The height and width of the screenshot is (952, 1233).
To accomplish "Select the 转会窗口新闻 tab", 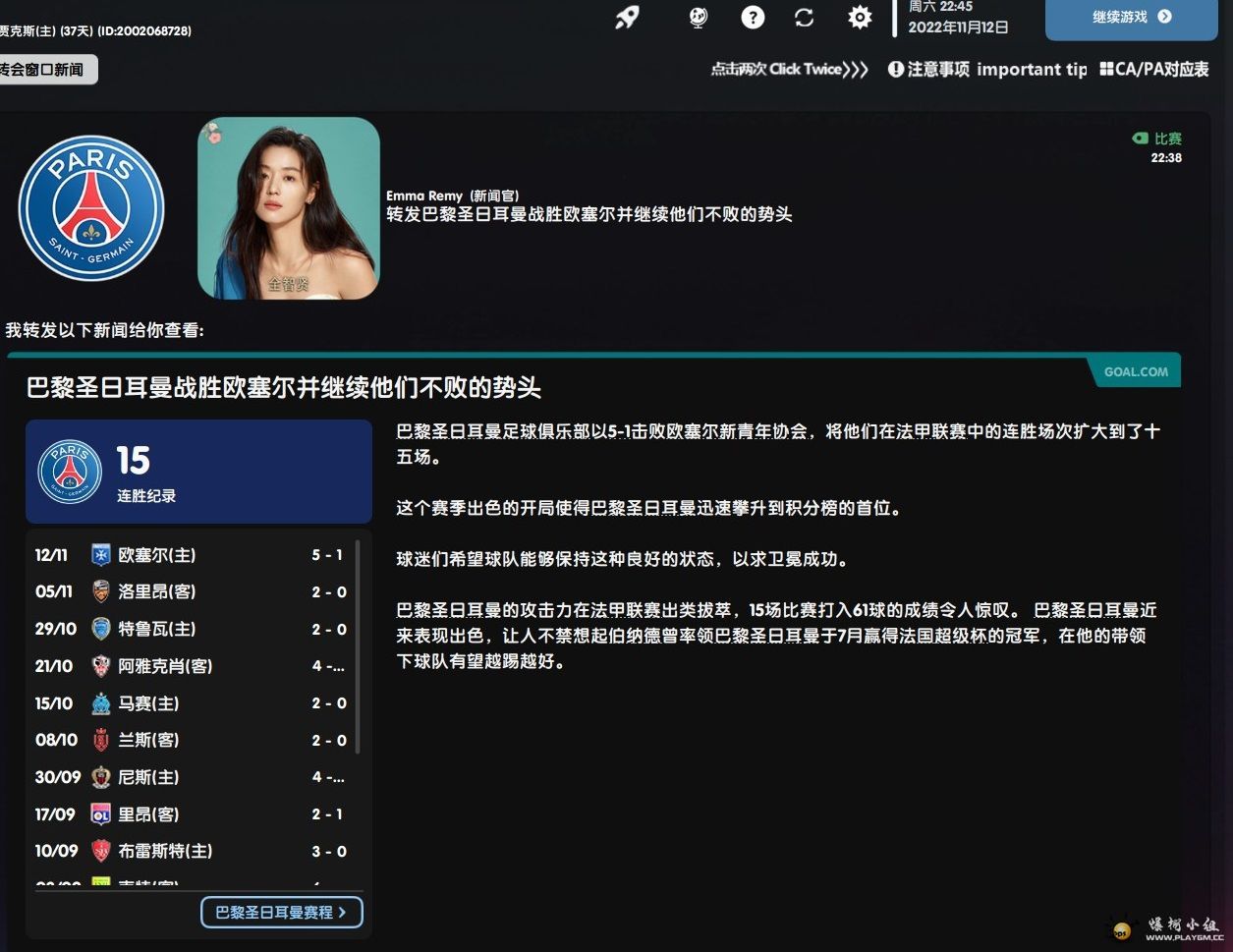I will click(x=44, y=70).
